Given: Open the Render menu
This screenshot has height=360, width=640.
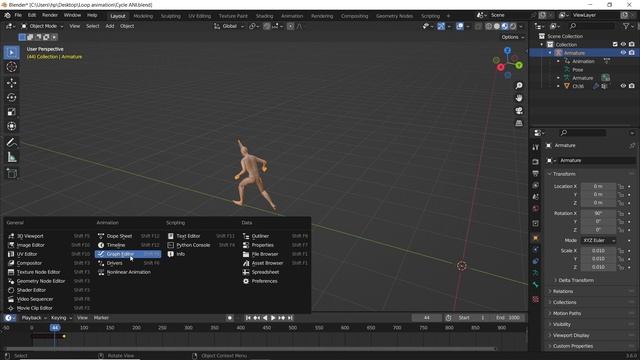Looking at the screenshot, I should click(50, 15).
